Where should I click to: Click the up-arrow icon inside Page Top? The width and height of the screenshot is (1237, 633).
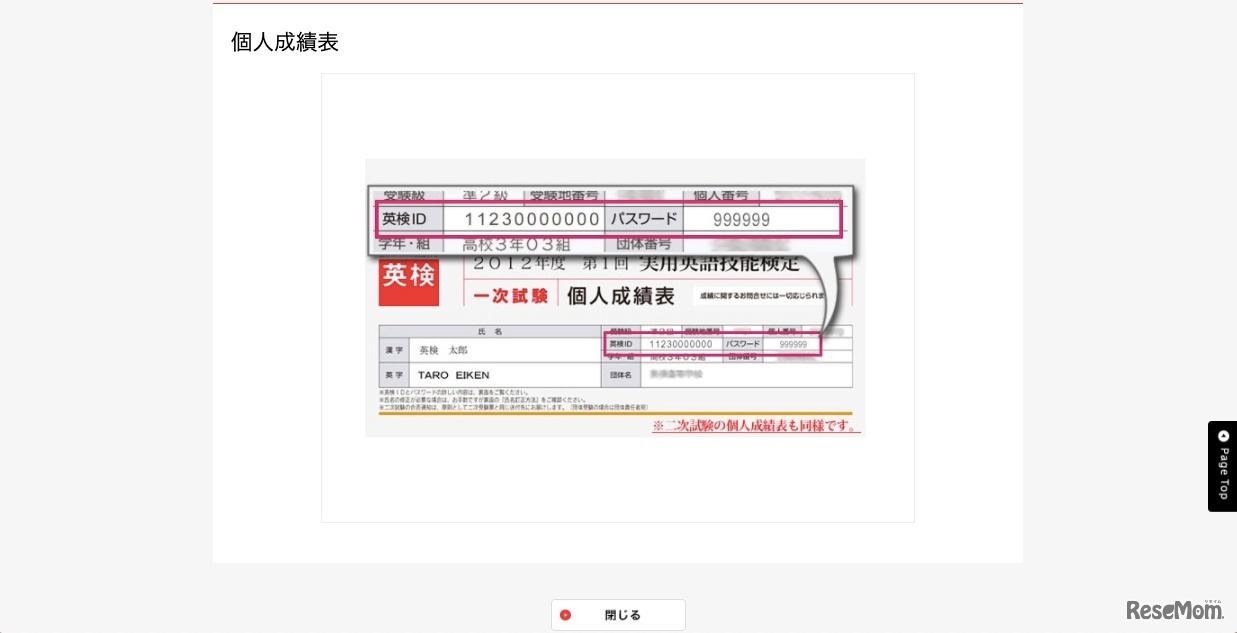[1223, 436]
